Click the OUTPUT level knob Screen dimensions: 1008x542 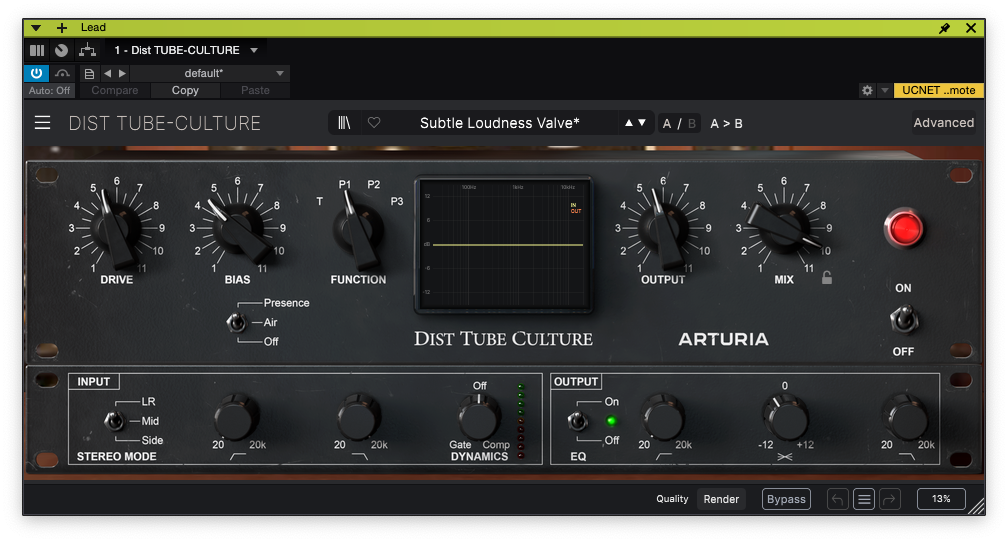[x=663, y=228]
